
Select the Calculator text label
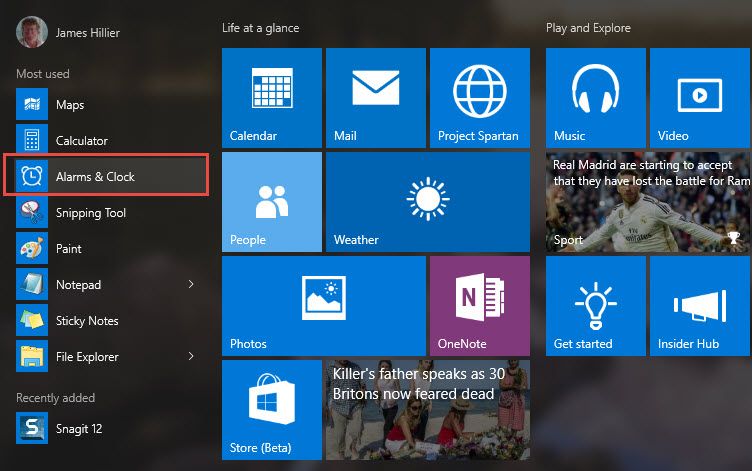(82, 141)
